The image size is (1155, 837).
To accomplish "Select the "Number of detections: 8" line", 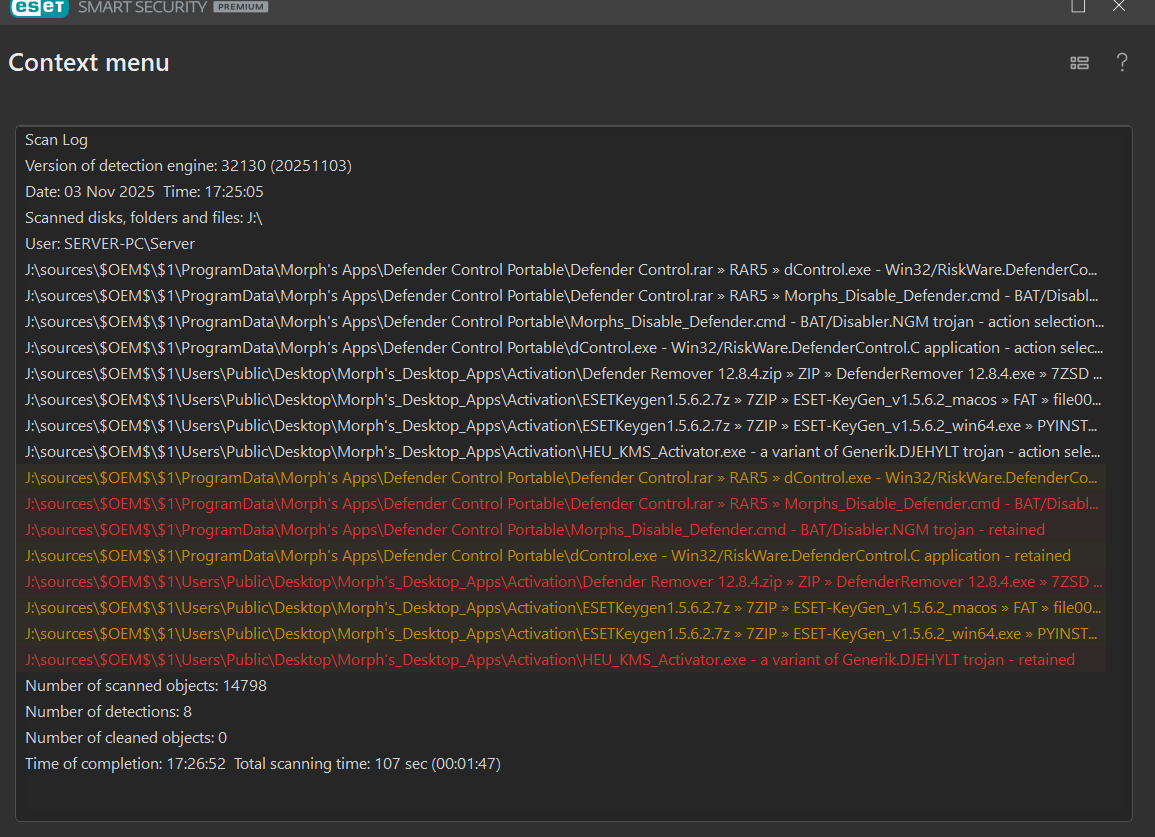I will click(108, 712).
